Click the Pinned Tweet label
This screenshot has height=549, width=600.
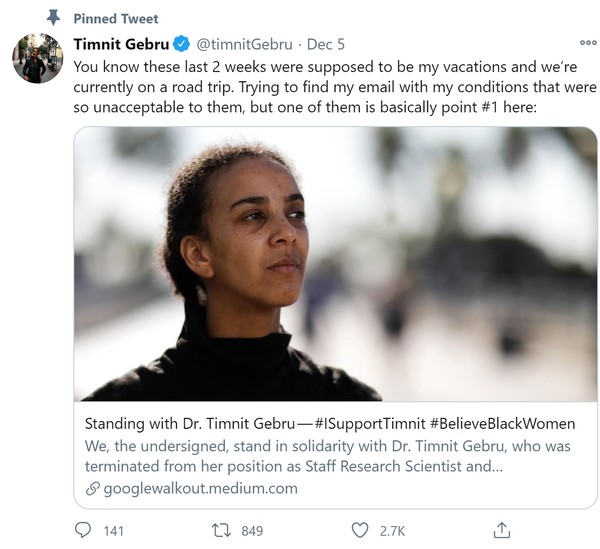116,18
